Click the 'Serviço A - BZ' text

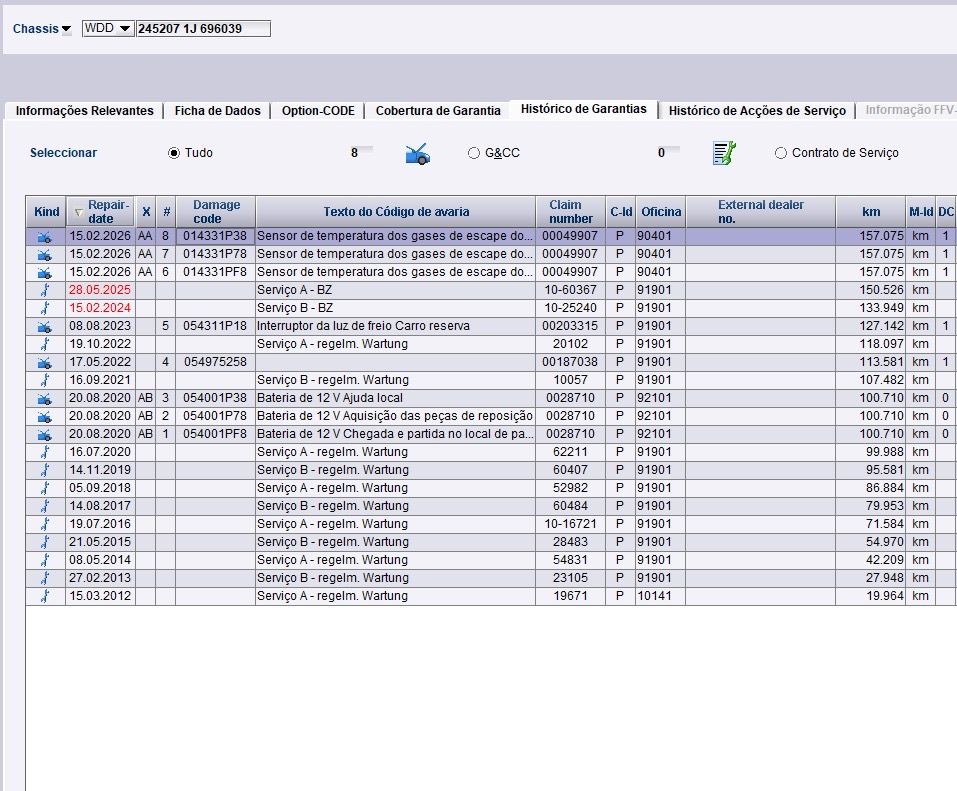(294, 290)
